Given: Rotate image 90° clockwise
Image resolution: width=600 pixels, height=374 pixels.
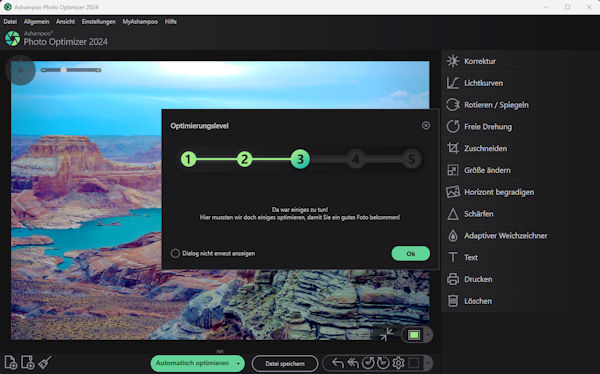Looking at the screenshot, I should point(383,363).
